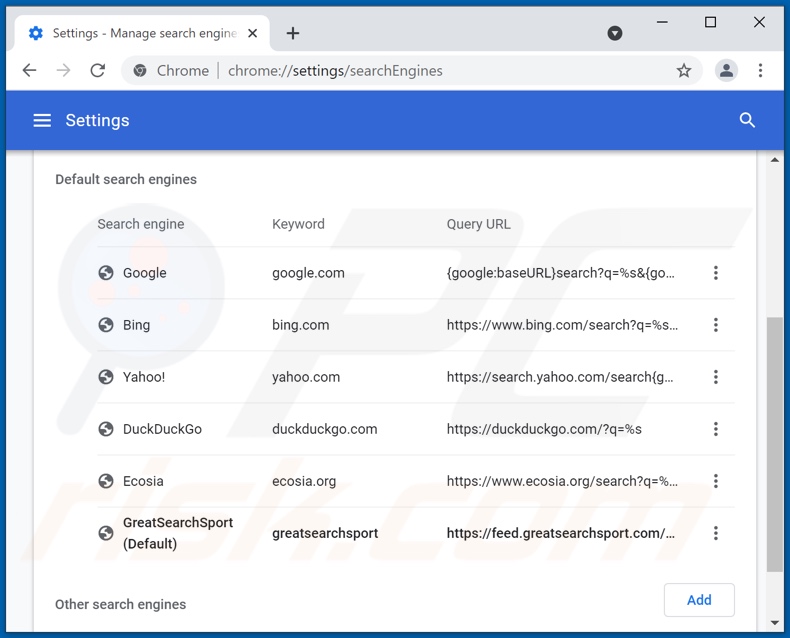Screen dimensions: 790x638
Task: Open more actions for Google
Action: click(x=715, y=273)
